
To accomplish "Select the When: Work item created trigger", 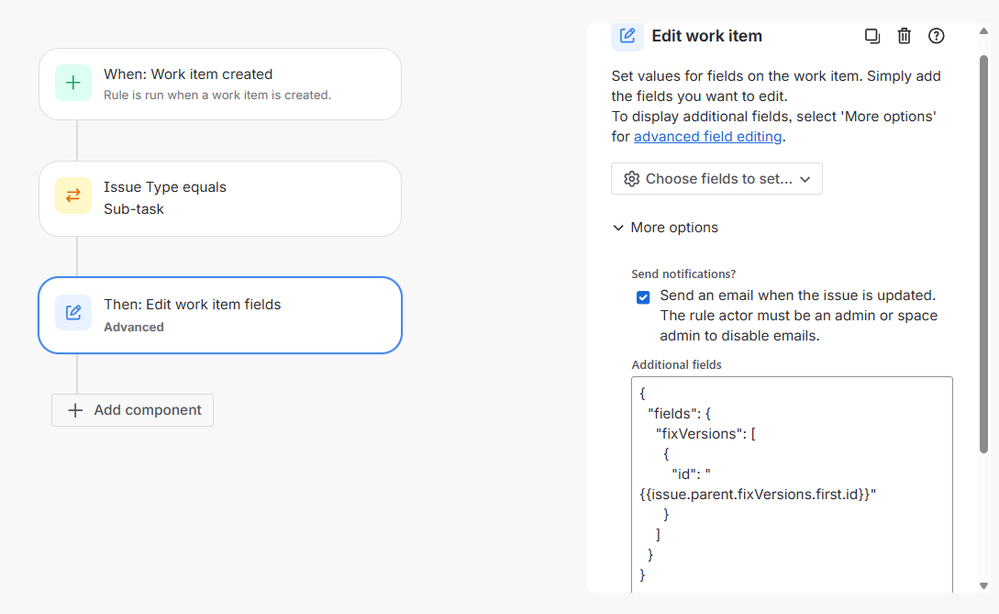I will (x=220, y=84).
